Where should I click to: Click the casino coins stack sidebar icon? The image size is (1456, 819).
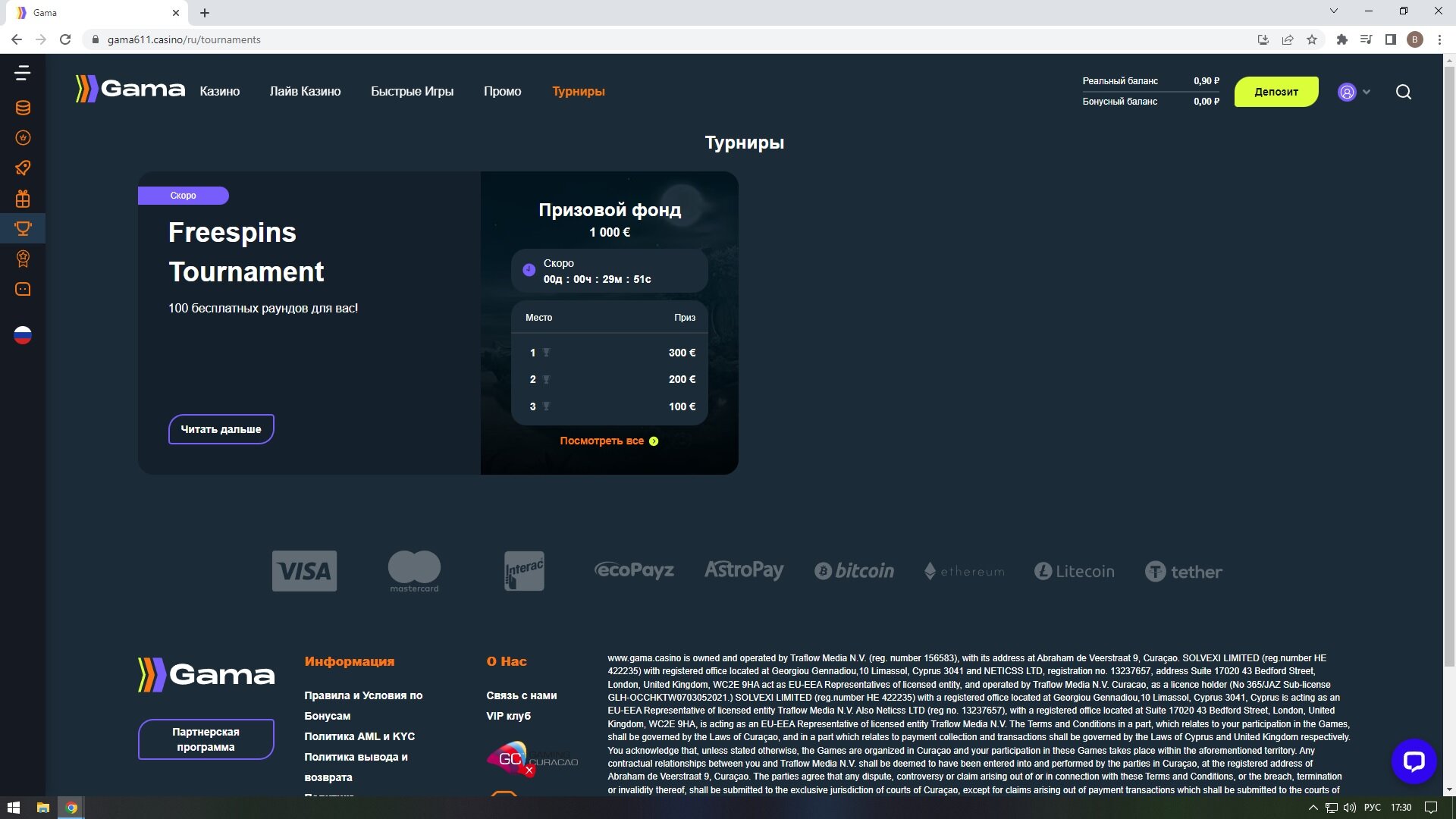pos(23,108)
